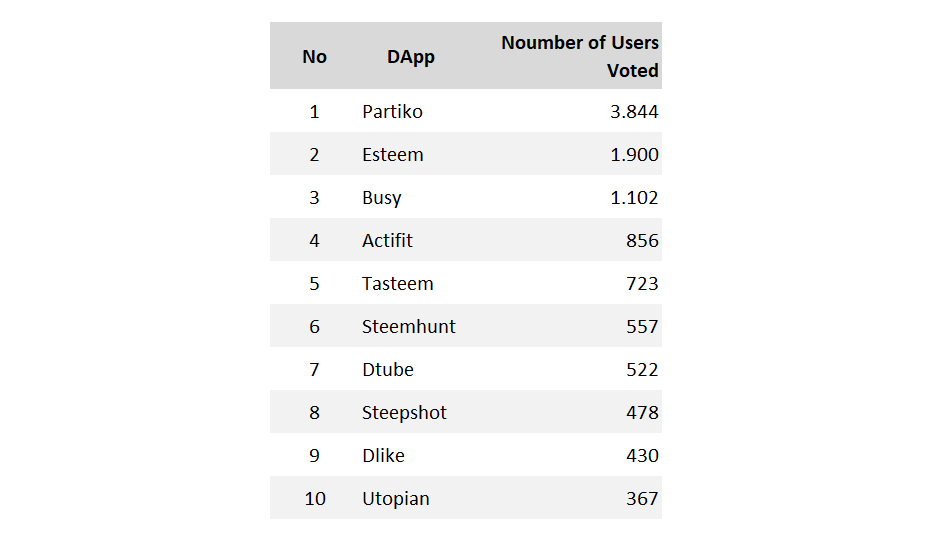Screen dimensions: 939x540
Task: Click the 856 vote count
Action: pos(642,241)
